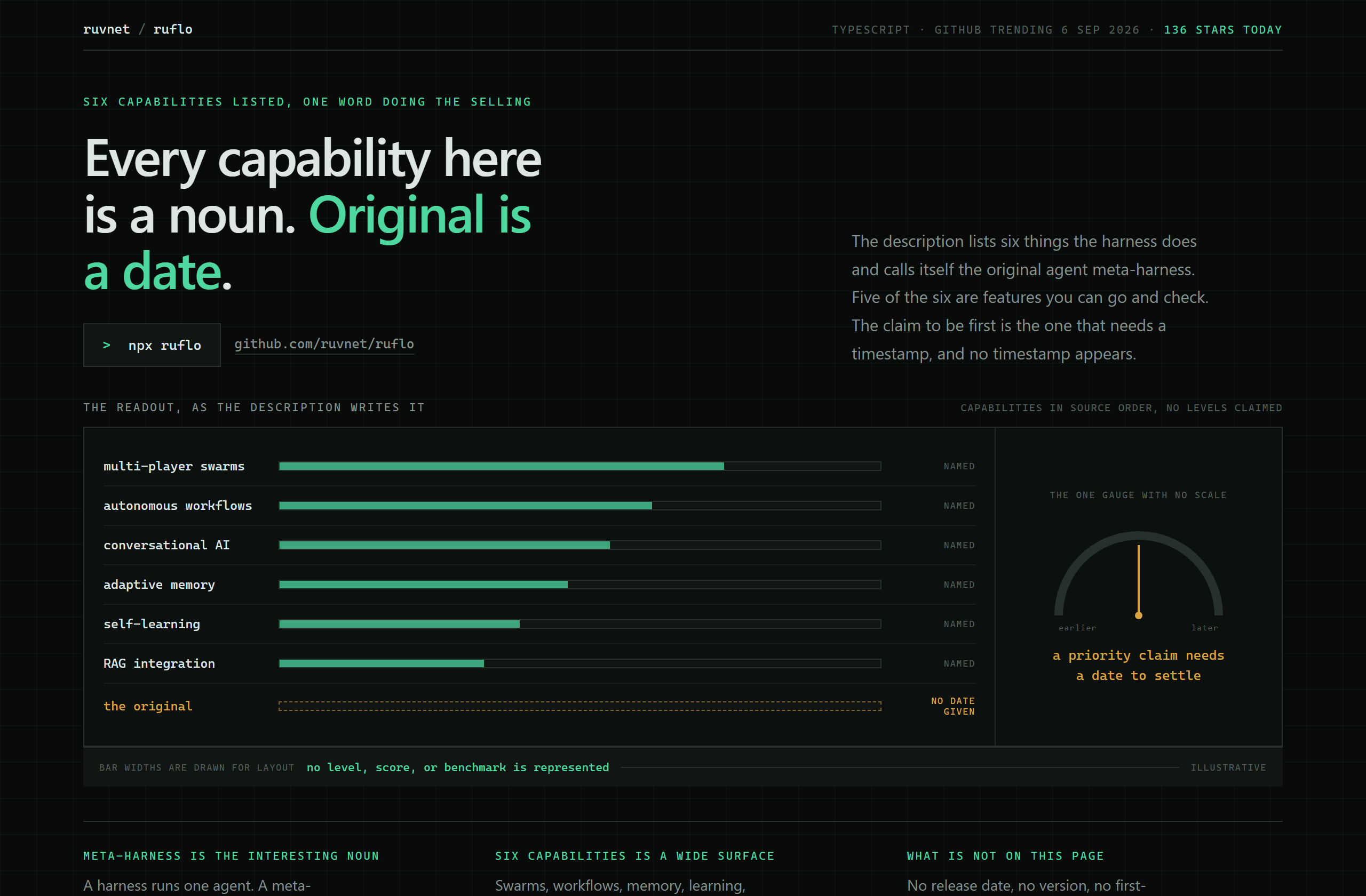Click the ILLUSTRATIVE footer label

tap(1228, 767)
